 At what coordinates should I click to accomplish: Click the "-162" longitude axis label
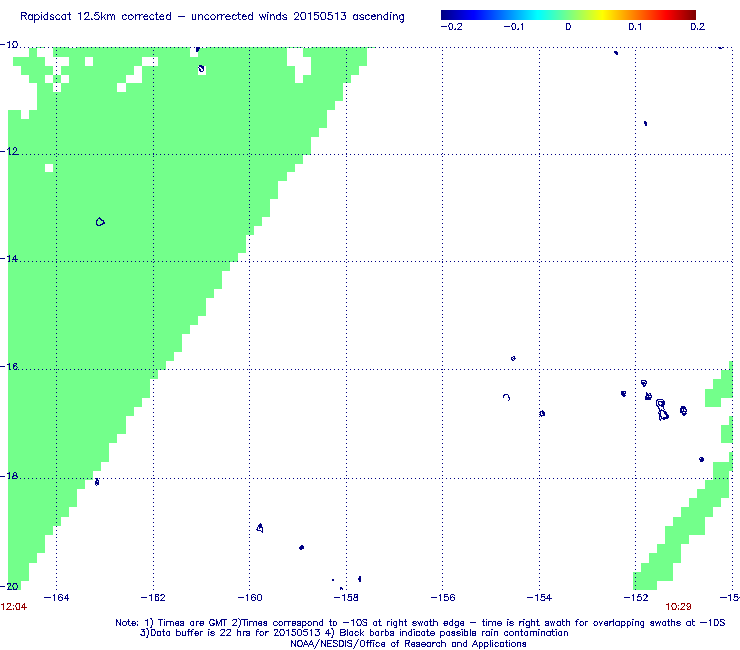153,598
